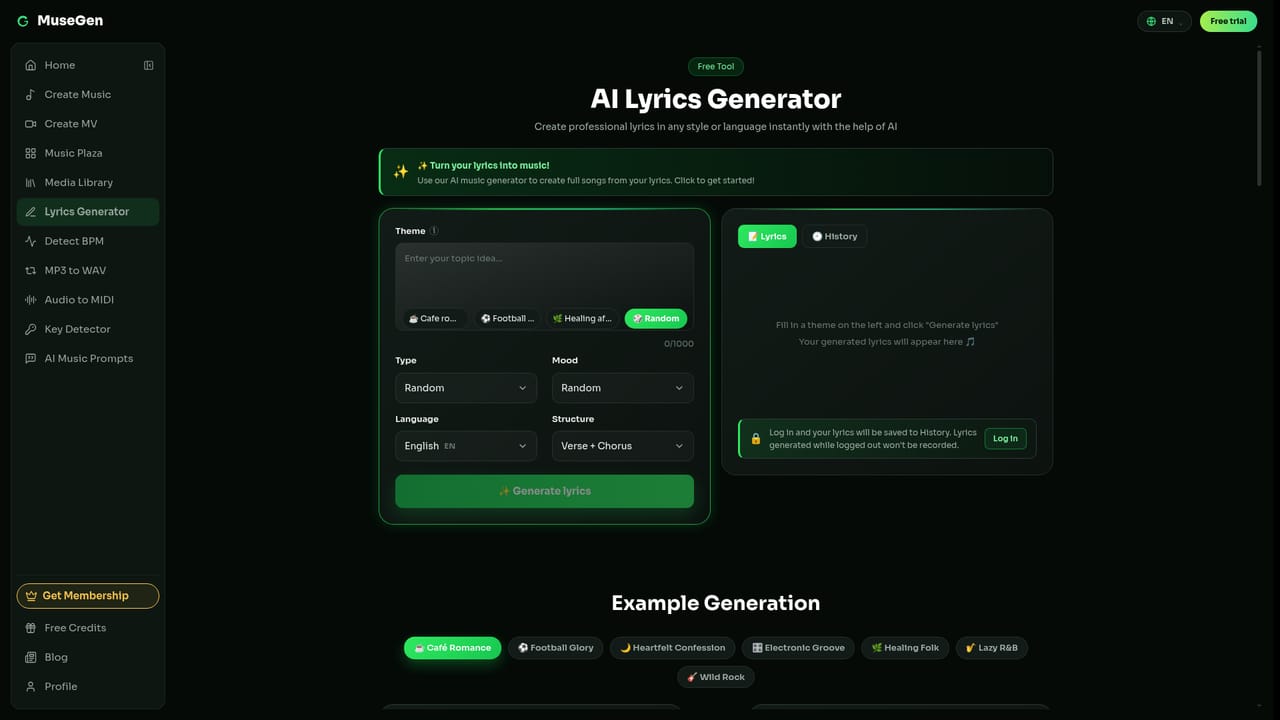Screen dimensions: 1280x720
Task: Click the Create Music note icon
Action: [30, 94]
